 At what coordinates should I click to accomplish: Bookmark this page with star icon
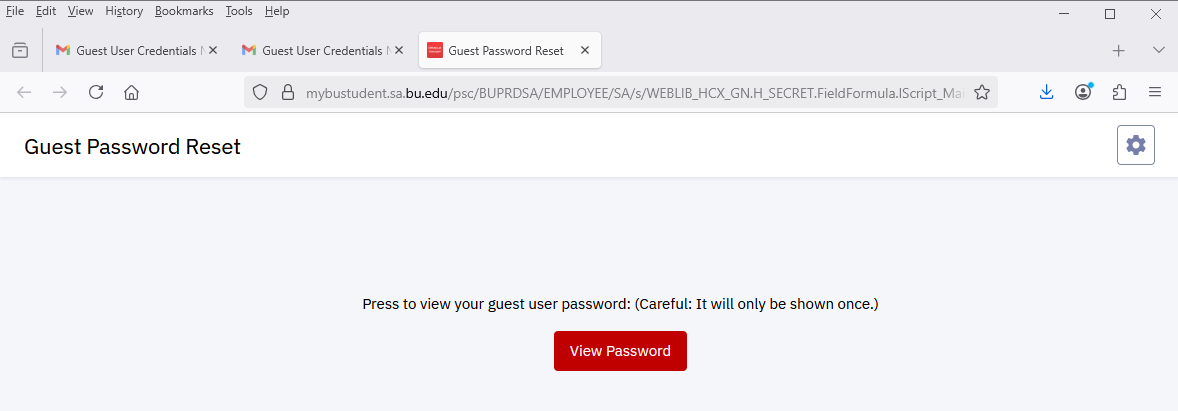point(982,92)
